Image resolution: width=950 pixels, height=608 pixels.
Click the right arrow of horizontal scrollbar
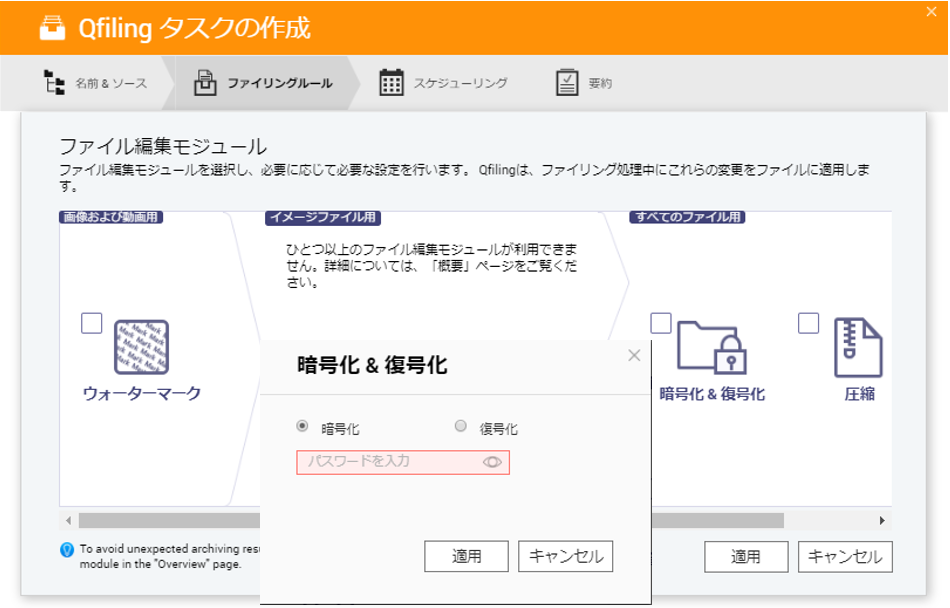click(x=882, y=521)
